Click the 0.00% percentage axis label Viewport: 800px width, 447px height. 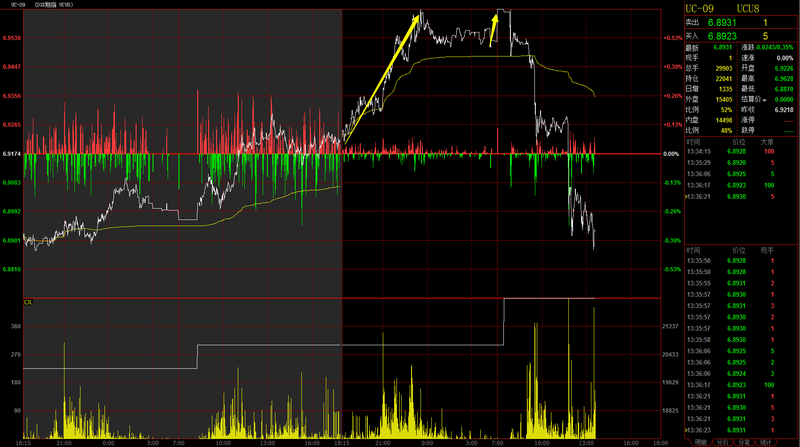click(671, 154)
